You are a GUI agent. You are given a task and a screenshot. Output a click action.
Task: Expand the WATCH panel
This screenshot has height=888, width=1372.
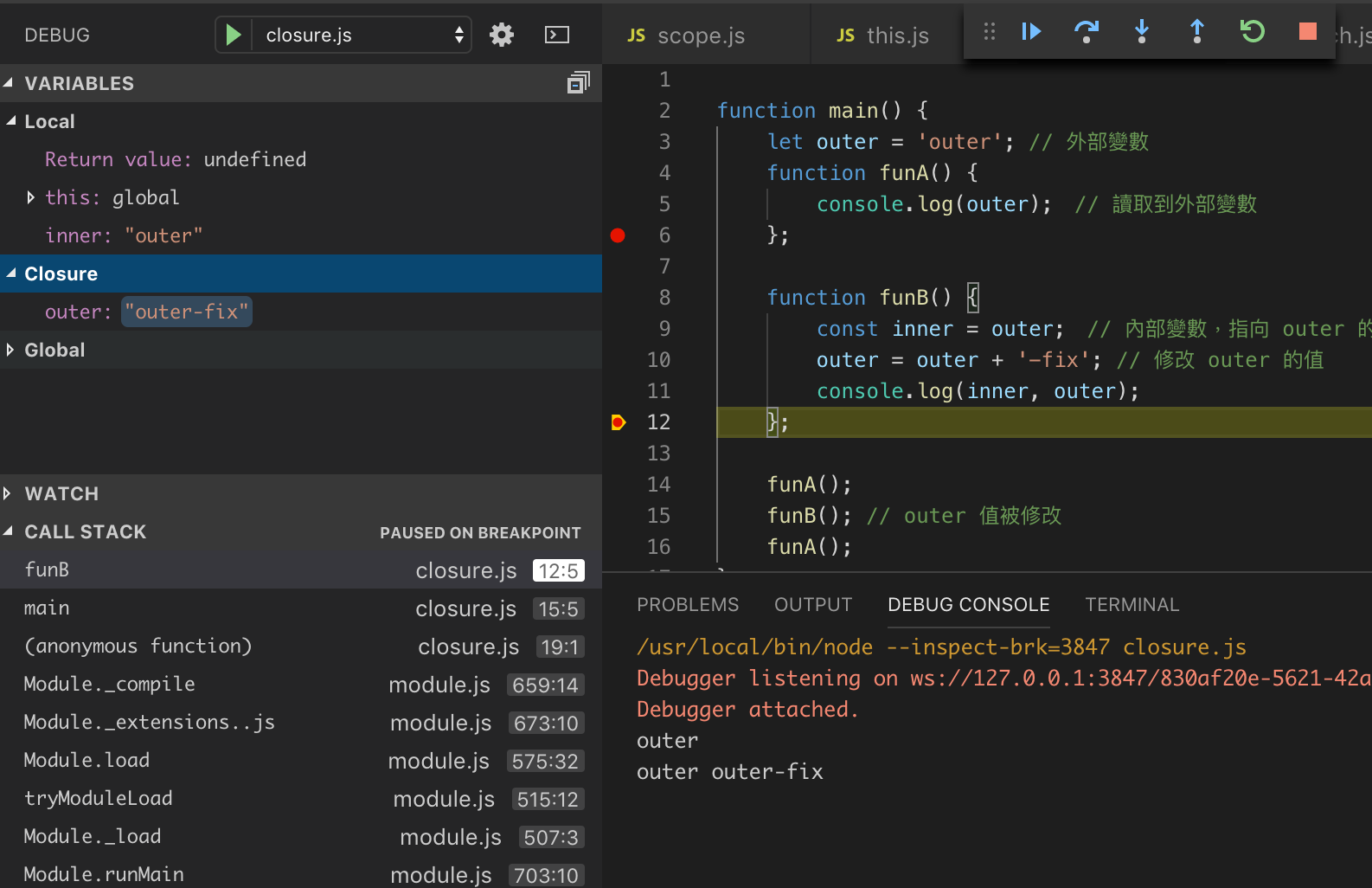61,493
